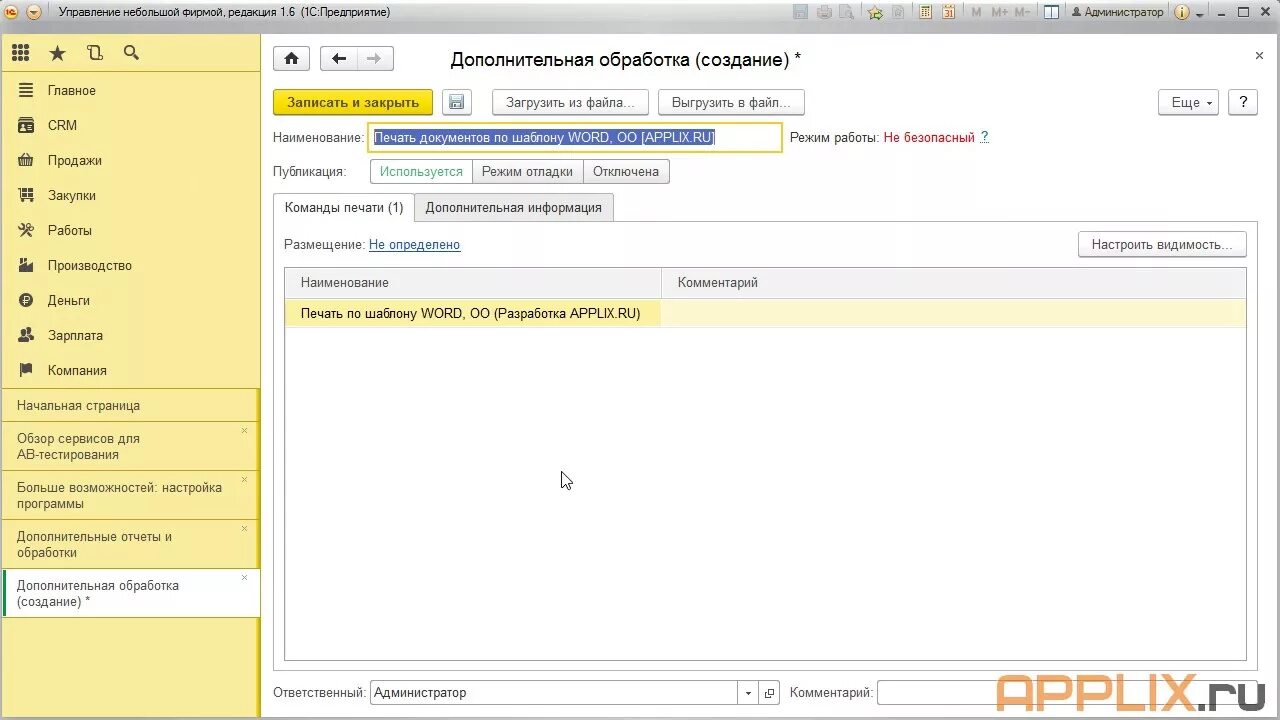
Task: Click the open-item button beside Ответственный
Action: 770,693
